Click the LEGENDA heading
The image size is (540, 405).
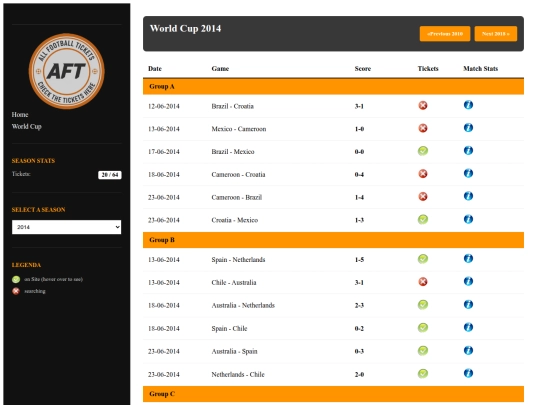[x=27, y=265]
